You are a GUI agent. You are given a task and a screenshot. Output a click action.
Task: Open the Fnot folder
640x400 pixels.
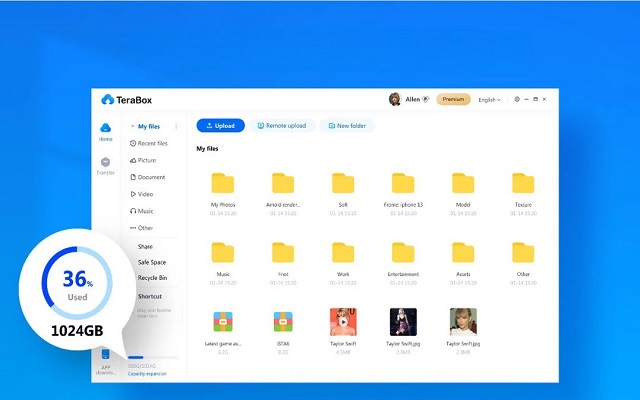pos(283,252)
